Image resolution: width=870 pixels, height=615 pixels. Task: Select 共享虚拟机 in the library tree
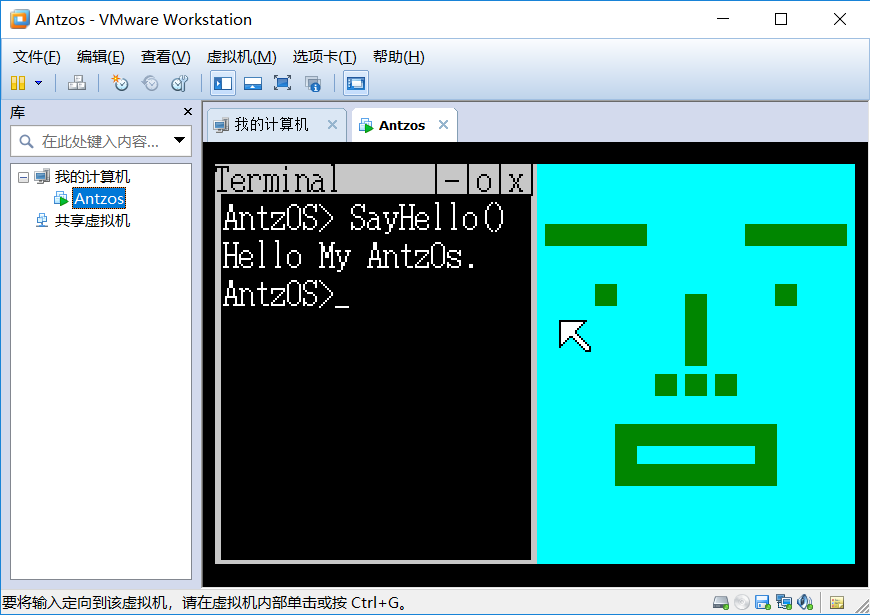point(92,220)
